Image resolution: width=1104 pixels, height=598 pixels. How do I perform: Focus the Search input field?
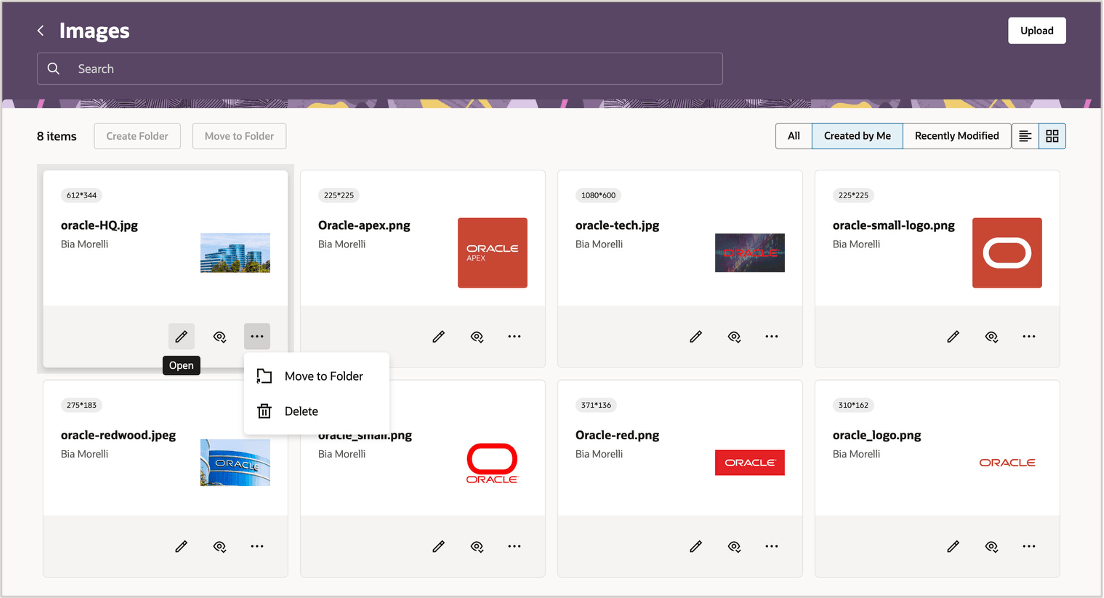pos(380,68)
